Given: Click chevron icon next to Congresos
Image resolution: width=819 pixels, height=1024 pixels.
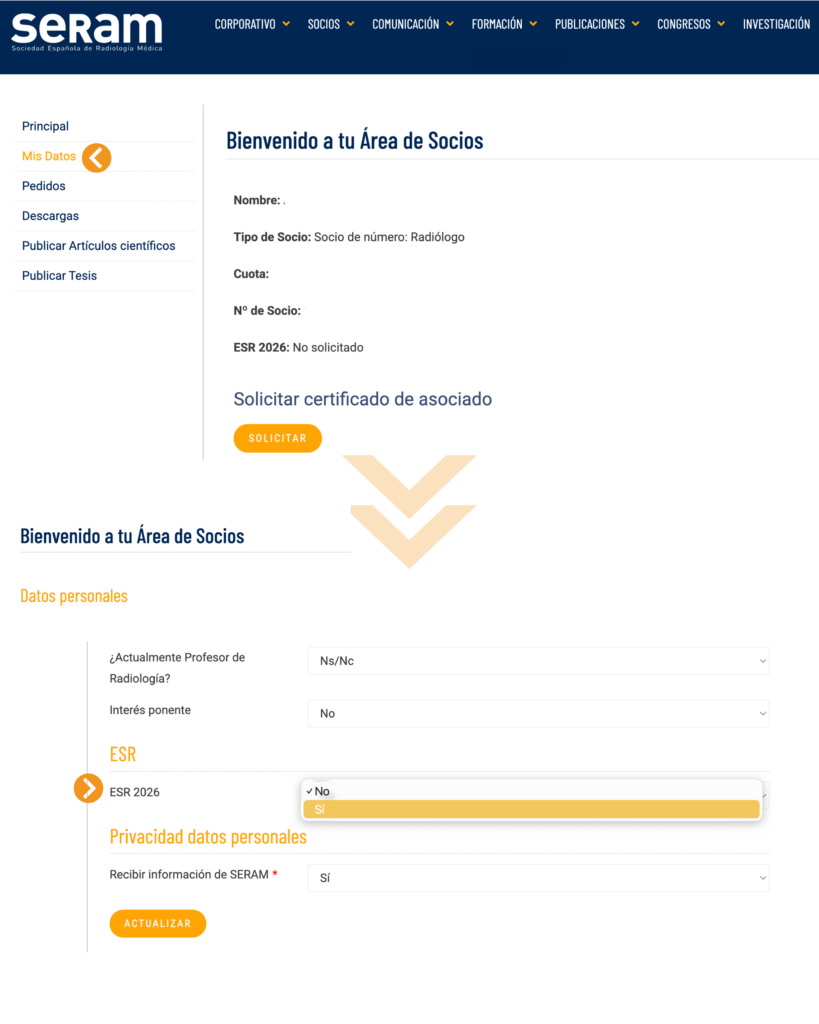Looking at the screenshot, I should pos(721,24).
